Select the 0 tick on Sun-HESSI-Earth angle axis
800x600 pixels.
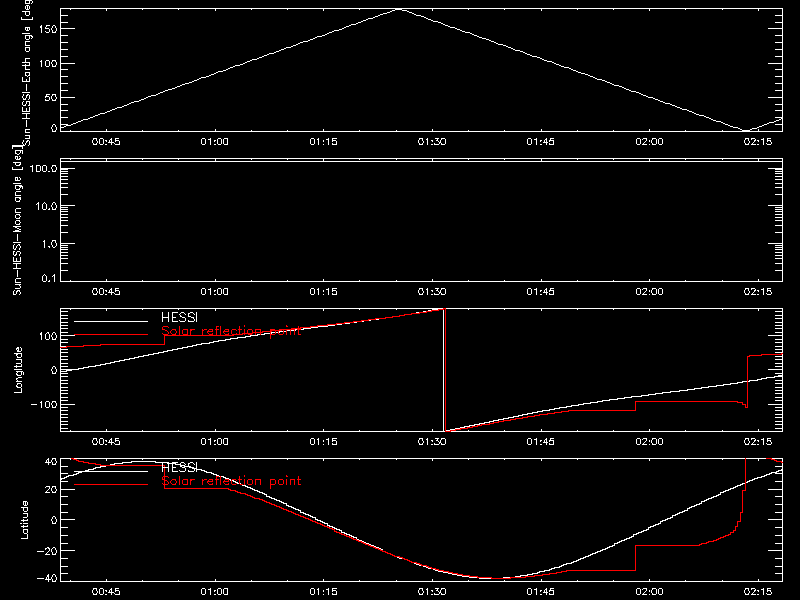pos(54,128)
